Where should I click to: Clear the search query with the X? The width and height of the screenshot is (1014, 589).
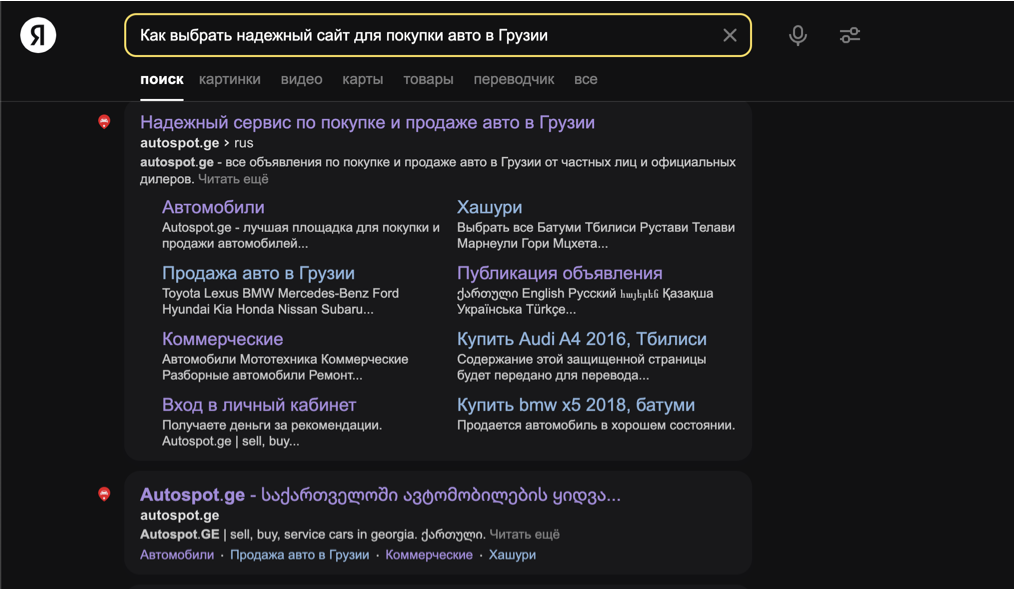729,35
